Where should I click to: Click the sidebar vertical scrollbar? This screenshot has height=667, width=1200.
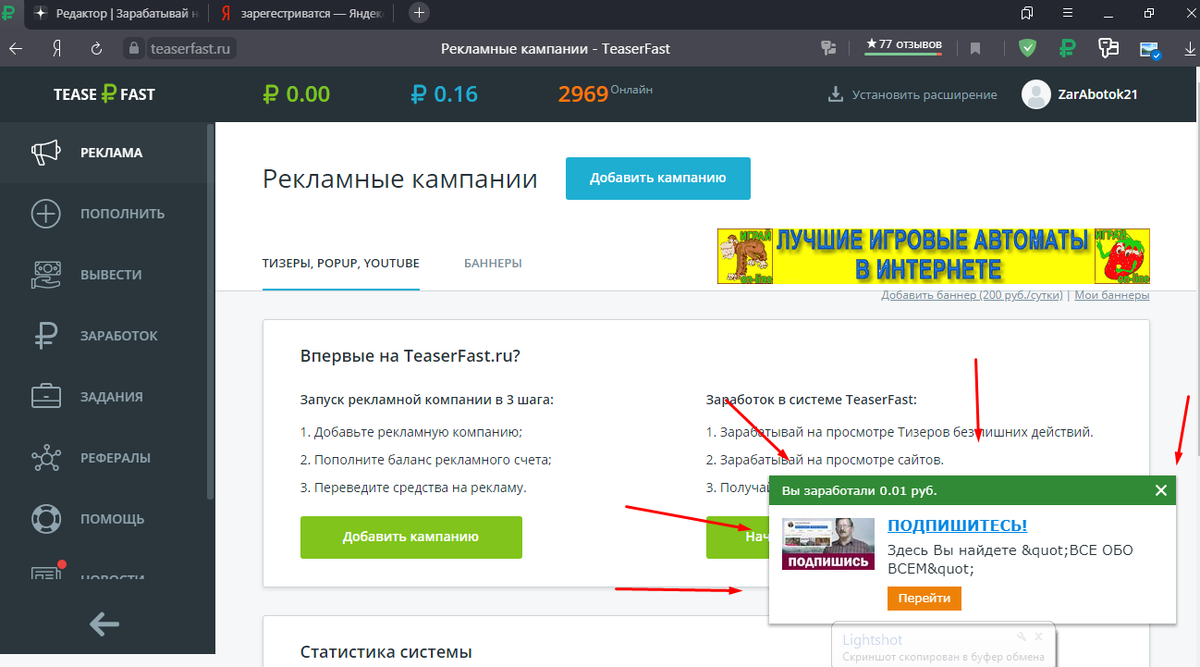(x=210, y=310)
